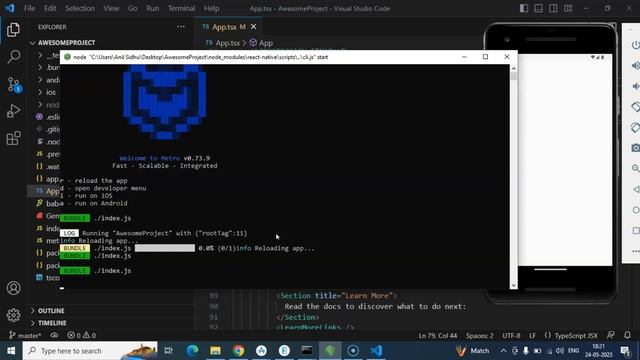
Task: Open errors and warnings count
Action: click(81, 336)
